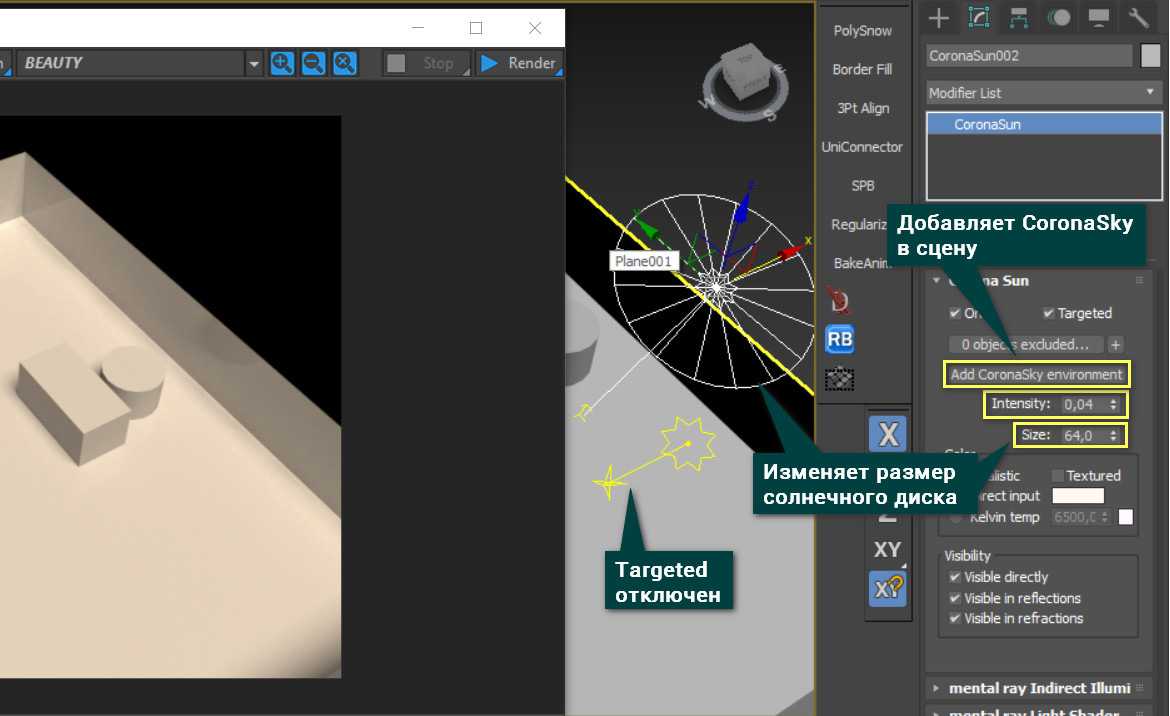Click the zoom in magnifier icon
The width and height of the screenshot is (1170, 716).
pyautogui.click(x=283, y=63)
